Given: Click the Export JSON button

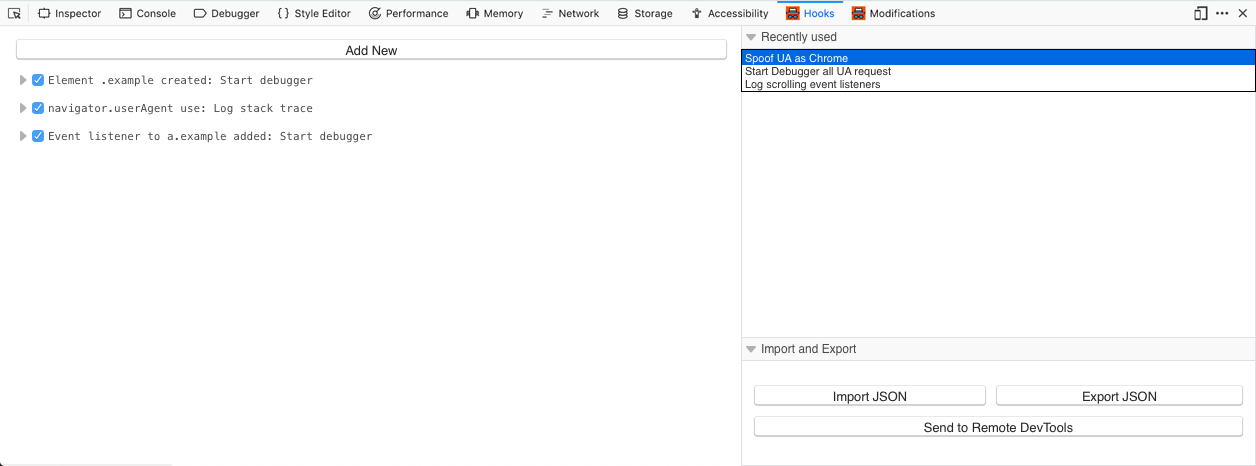Looking at the screenshot, I should coord(1119,396).
